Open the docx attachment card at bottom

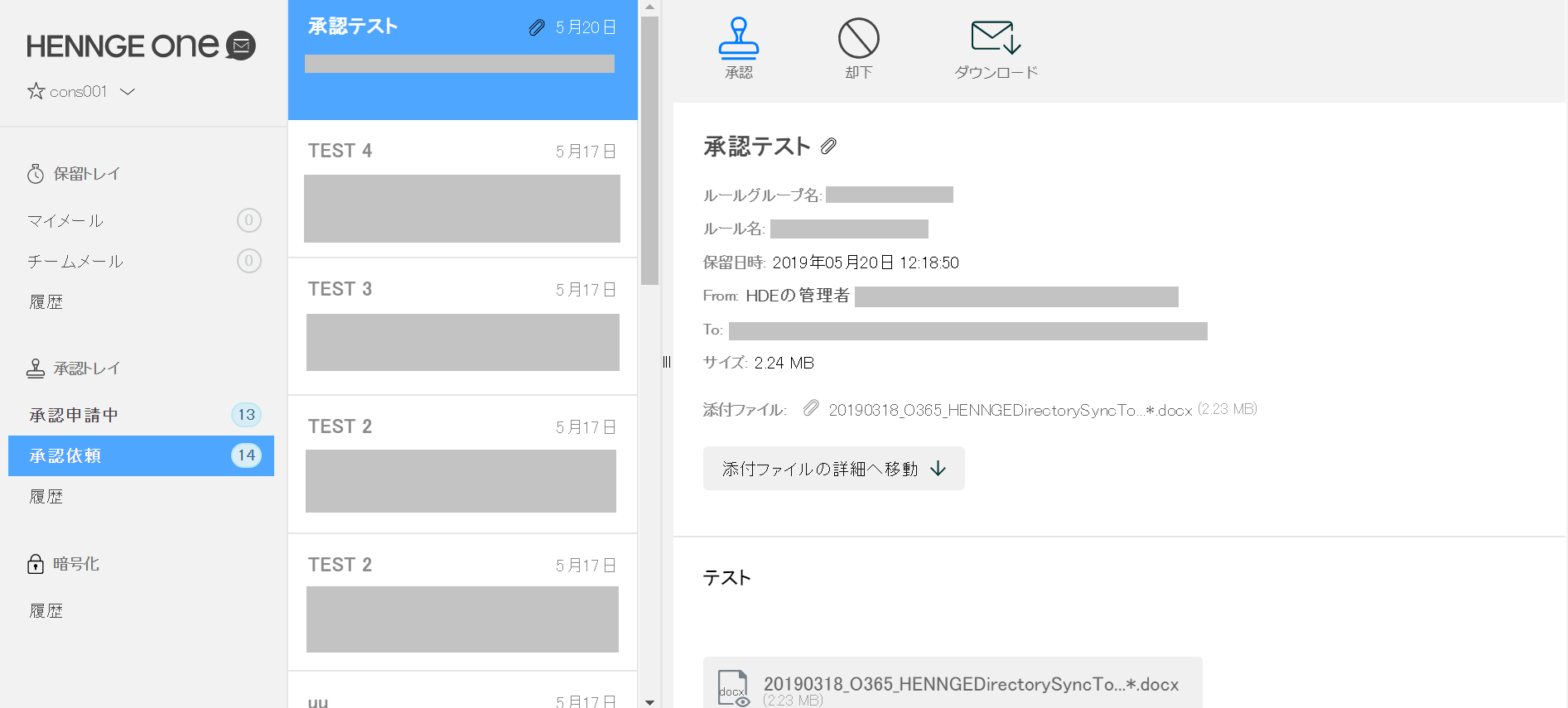pos(953,683)
